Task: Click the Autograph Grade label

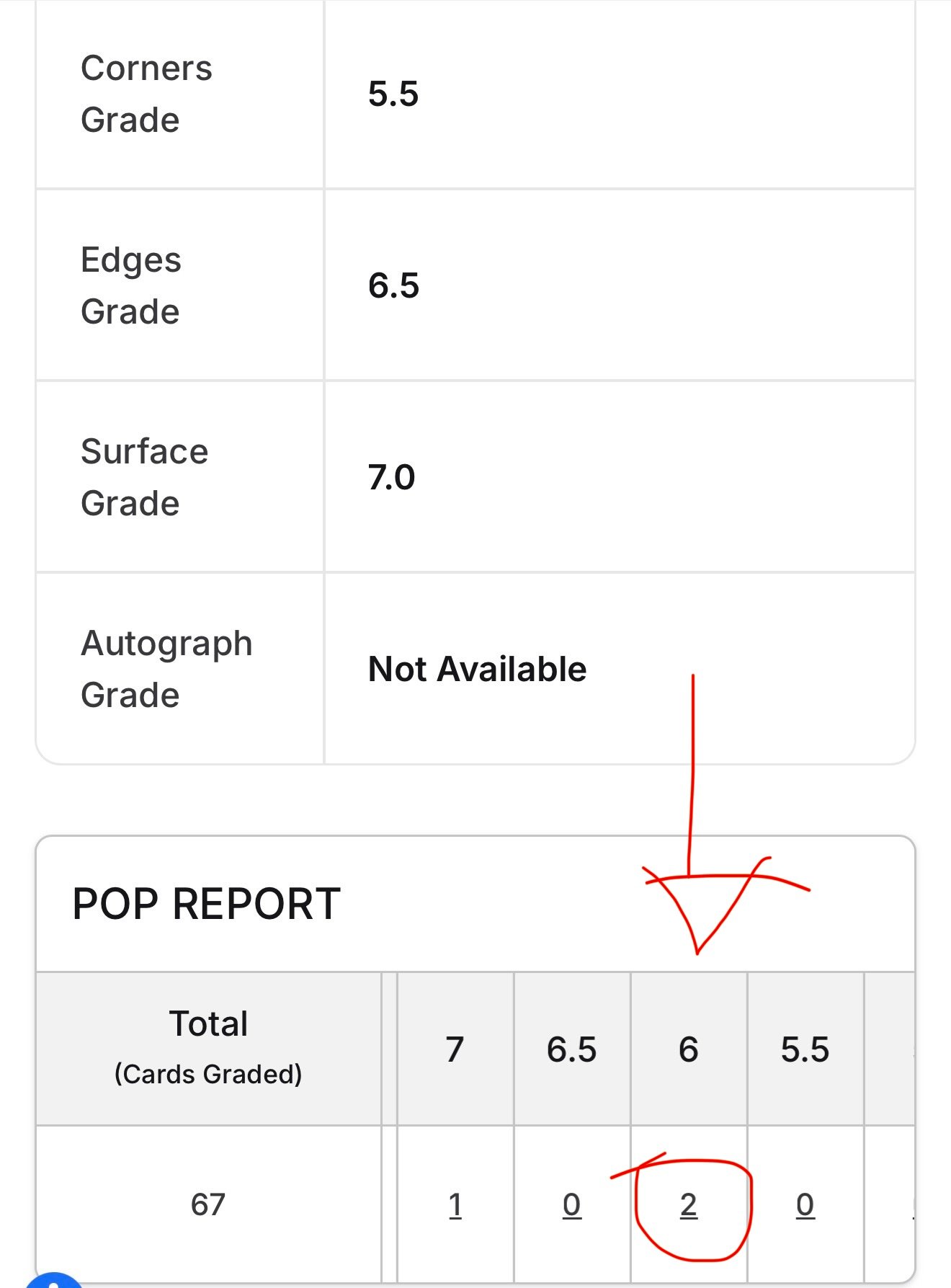Action: point(166,669)
